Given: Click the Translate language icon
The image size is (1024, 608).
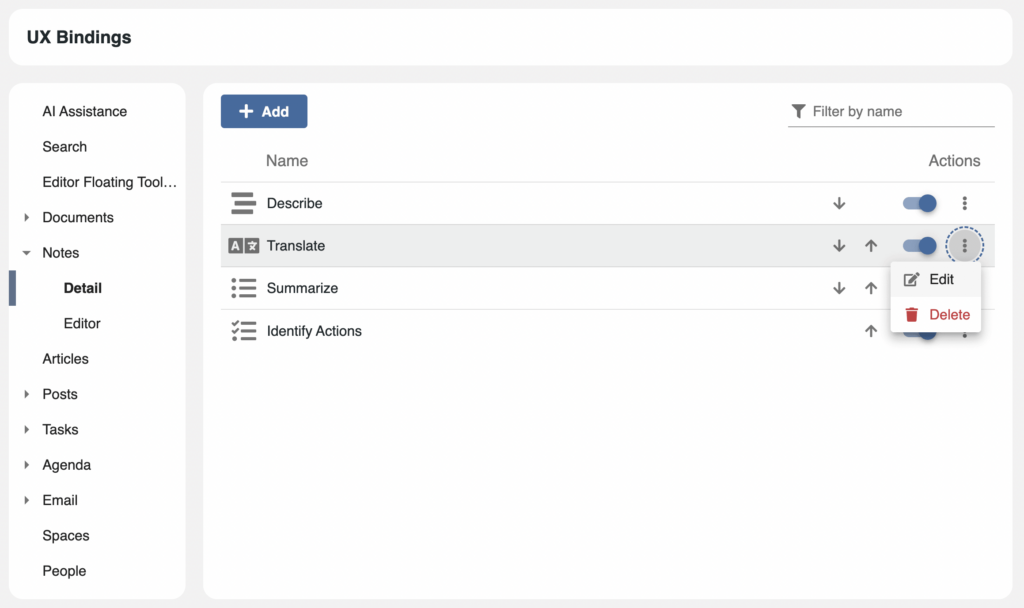Looking at the screenshot, I should pos(243,246).
